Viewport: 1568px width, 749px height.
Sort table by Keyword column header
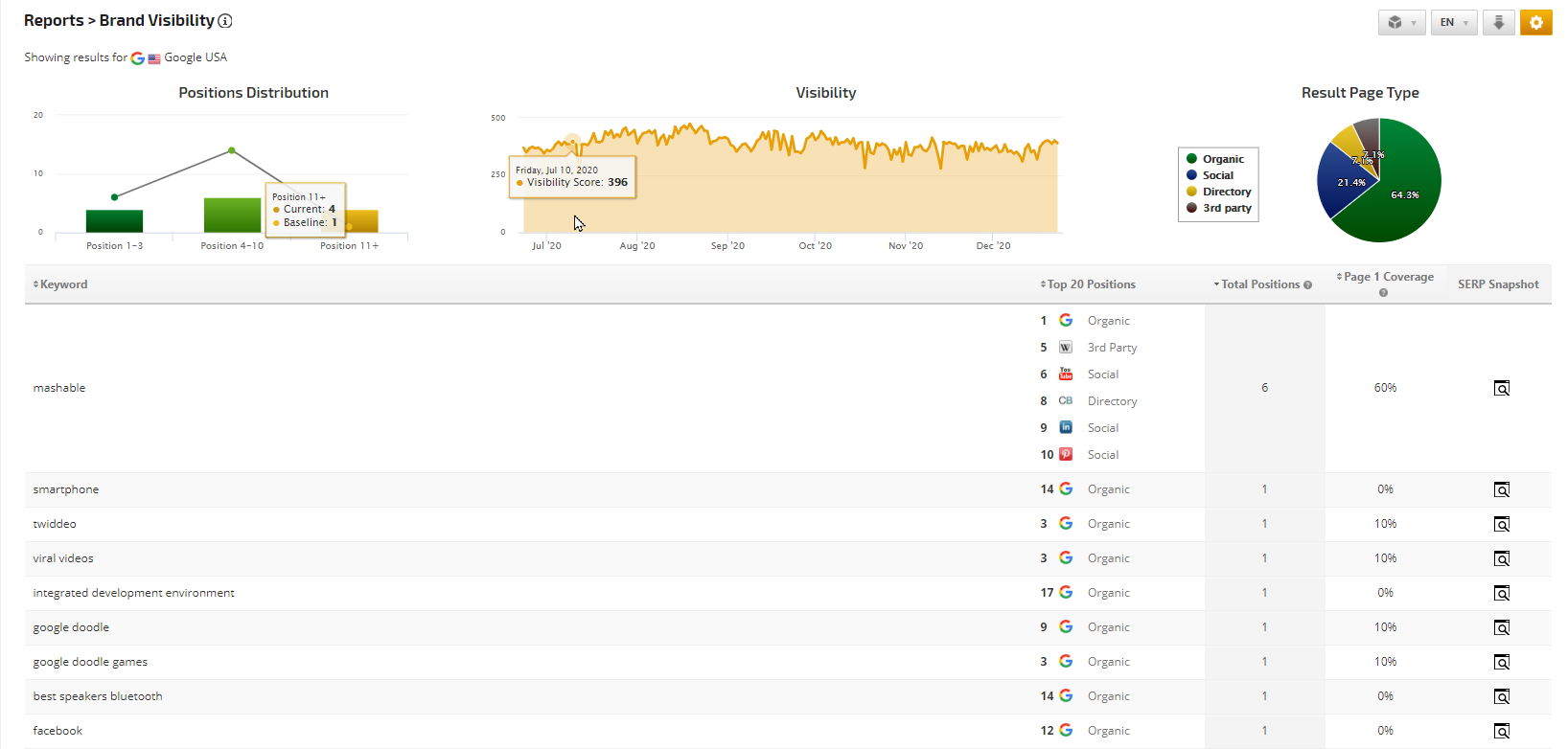click(62, 284)
